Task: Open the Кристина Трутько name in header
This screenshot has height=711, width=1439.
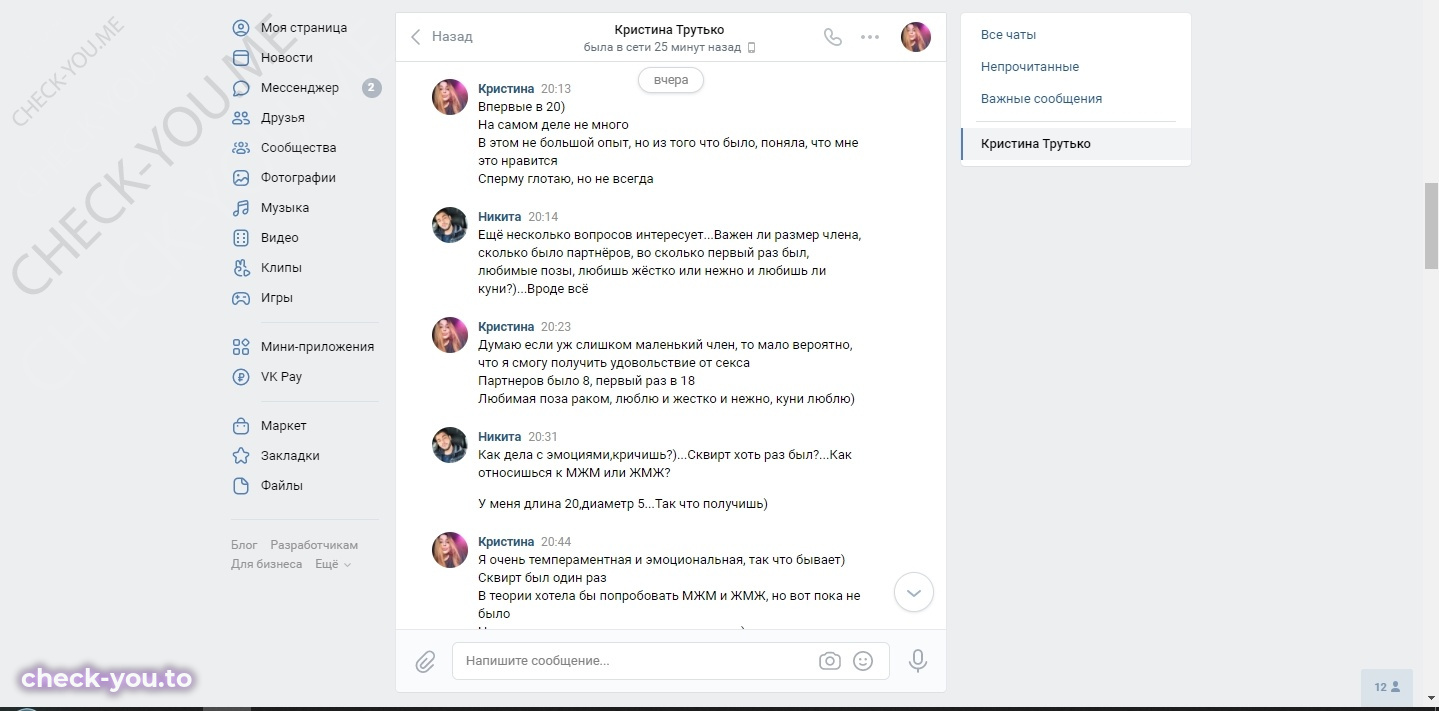Action: tap(670, 29)
